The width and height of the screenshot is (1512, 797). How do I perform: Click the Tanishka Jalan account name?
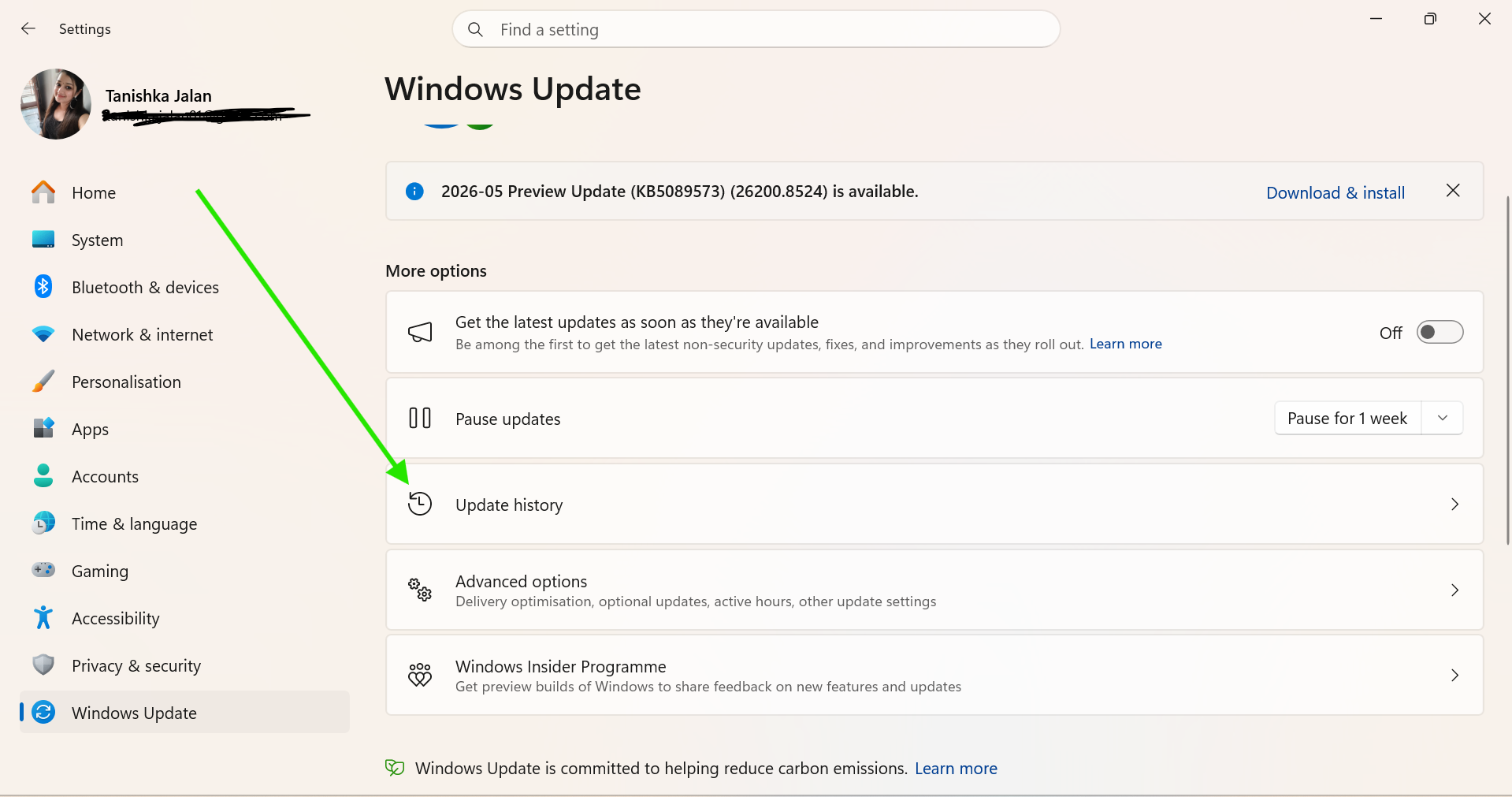158,95
